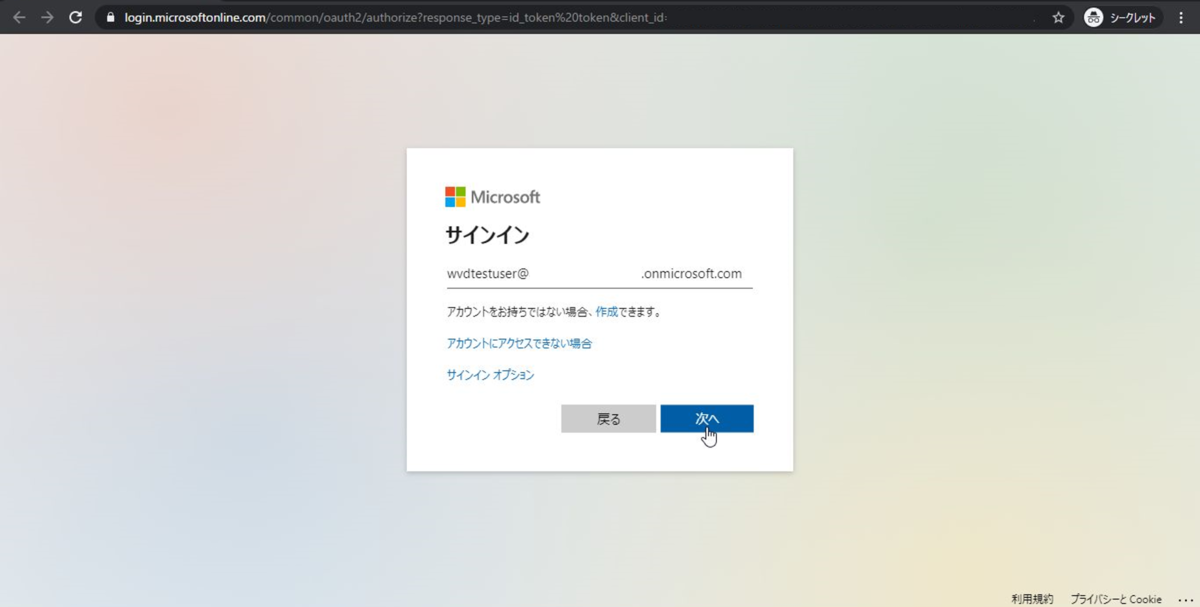The image size is (1200, 607).
Task: Click the アカウントにアクセスできない場合 link
Action: click(x=518, y=343)
